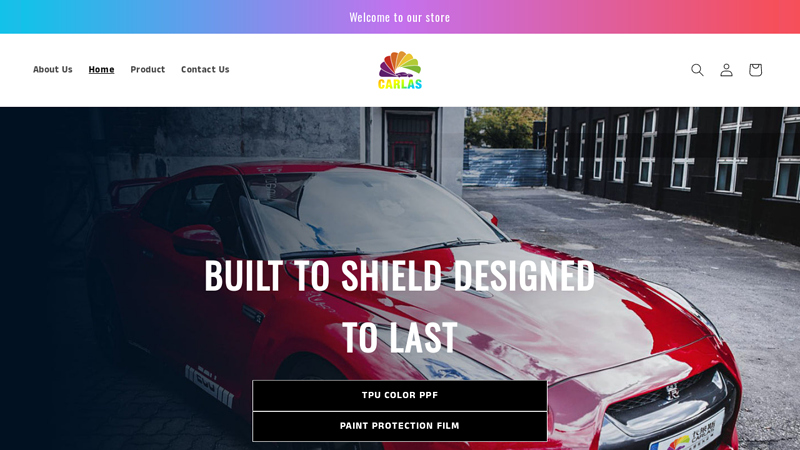Click the red car's side mirror

(x=197, y=240)
